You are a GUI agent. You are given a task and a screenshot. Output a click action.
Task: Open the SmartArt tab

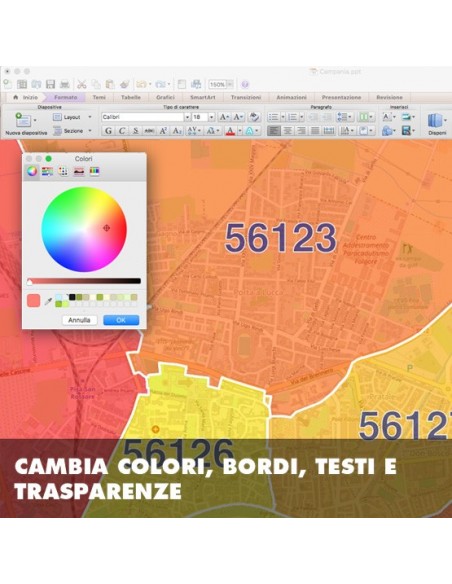[x=203, y=97]
